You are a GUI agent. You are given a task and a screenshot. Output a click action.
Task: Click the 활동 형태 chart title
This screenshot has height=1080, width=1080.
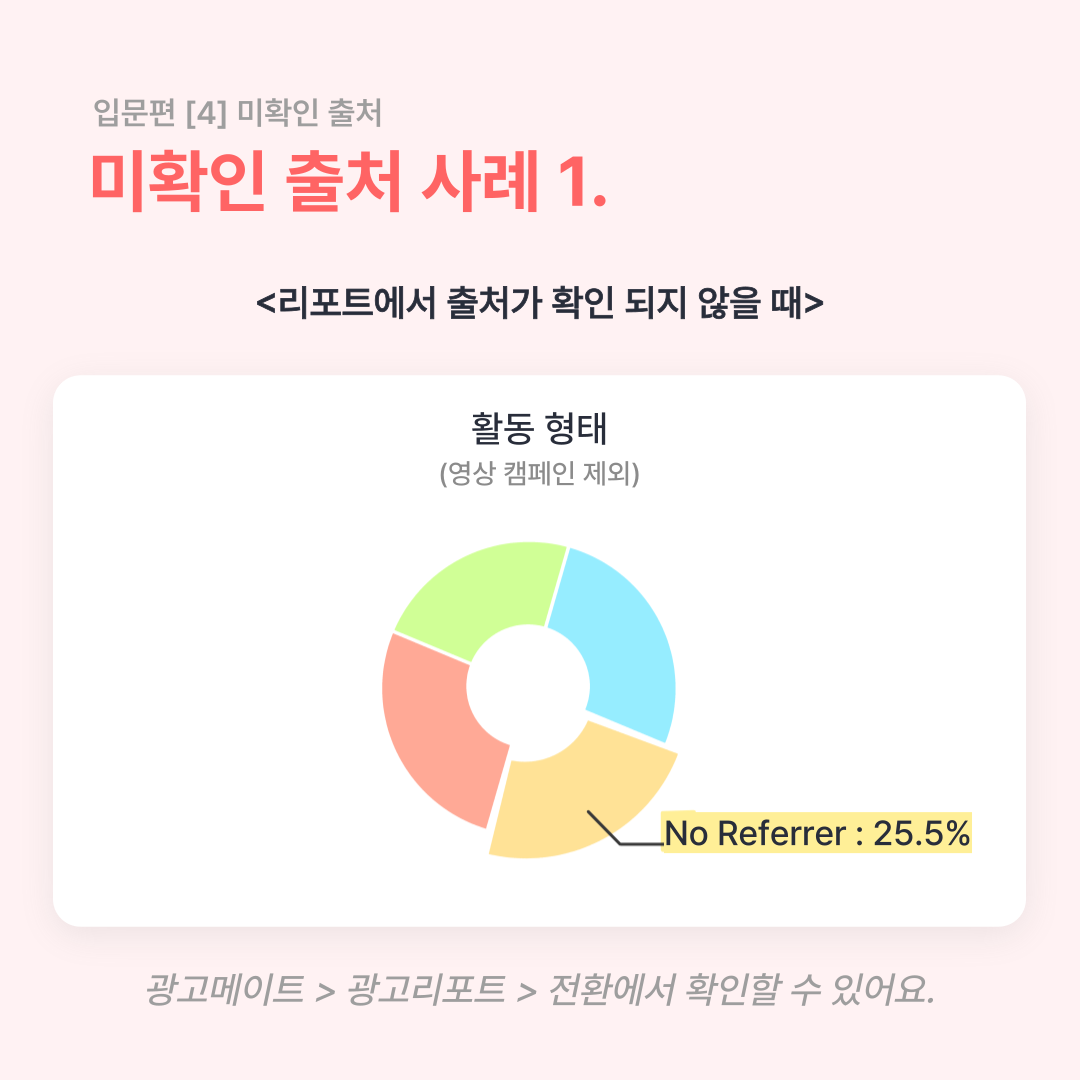[539, 428]
